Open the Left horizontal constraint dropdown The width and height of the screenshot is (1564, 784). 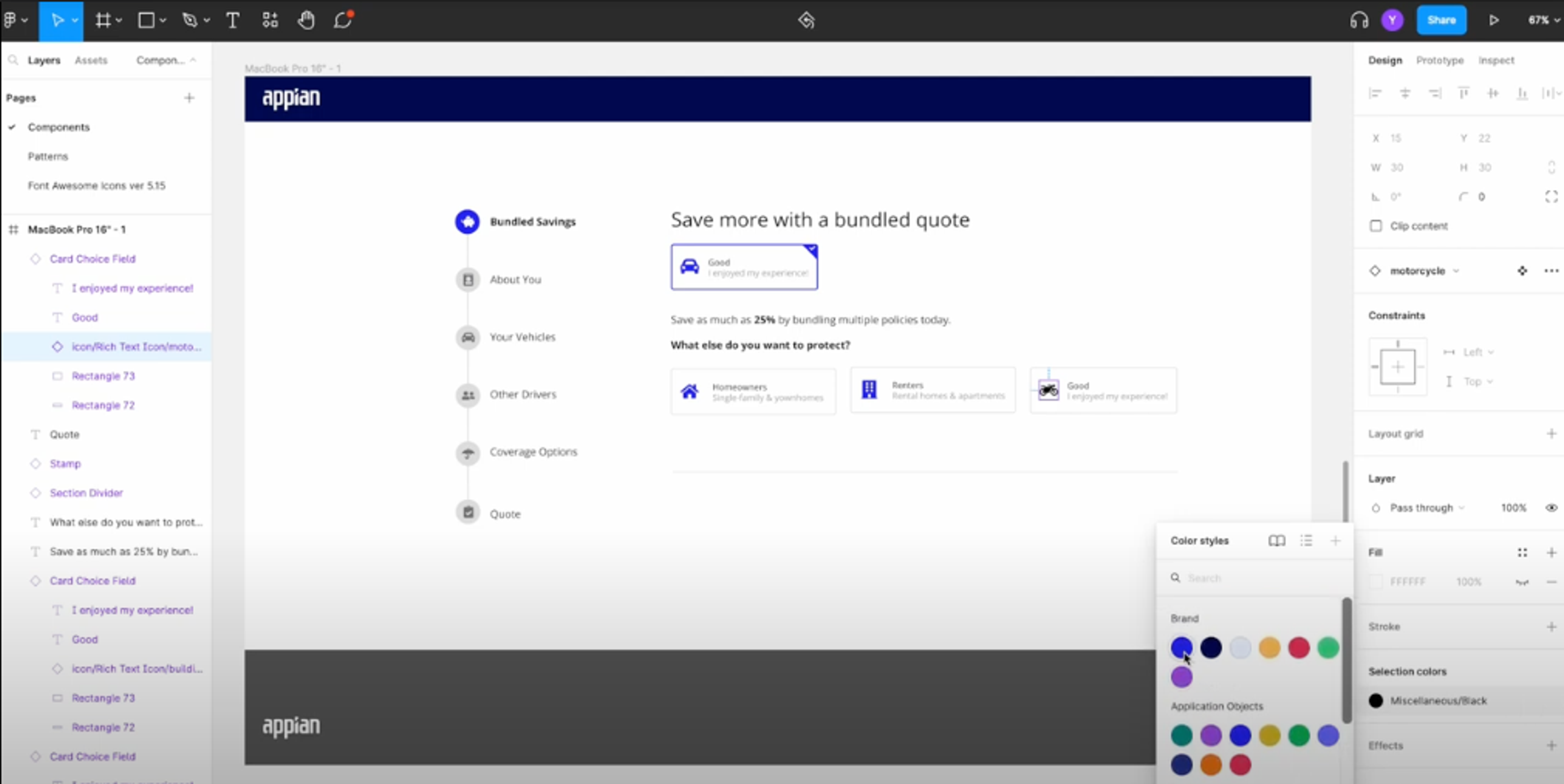pos(1478,352)
